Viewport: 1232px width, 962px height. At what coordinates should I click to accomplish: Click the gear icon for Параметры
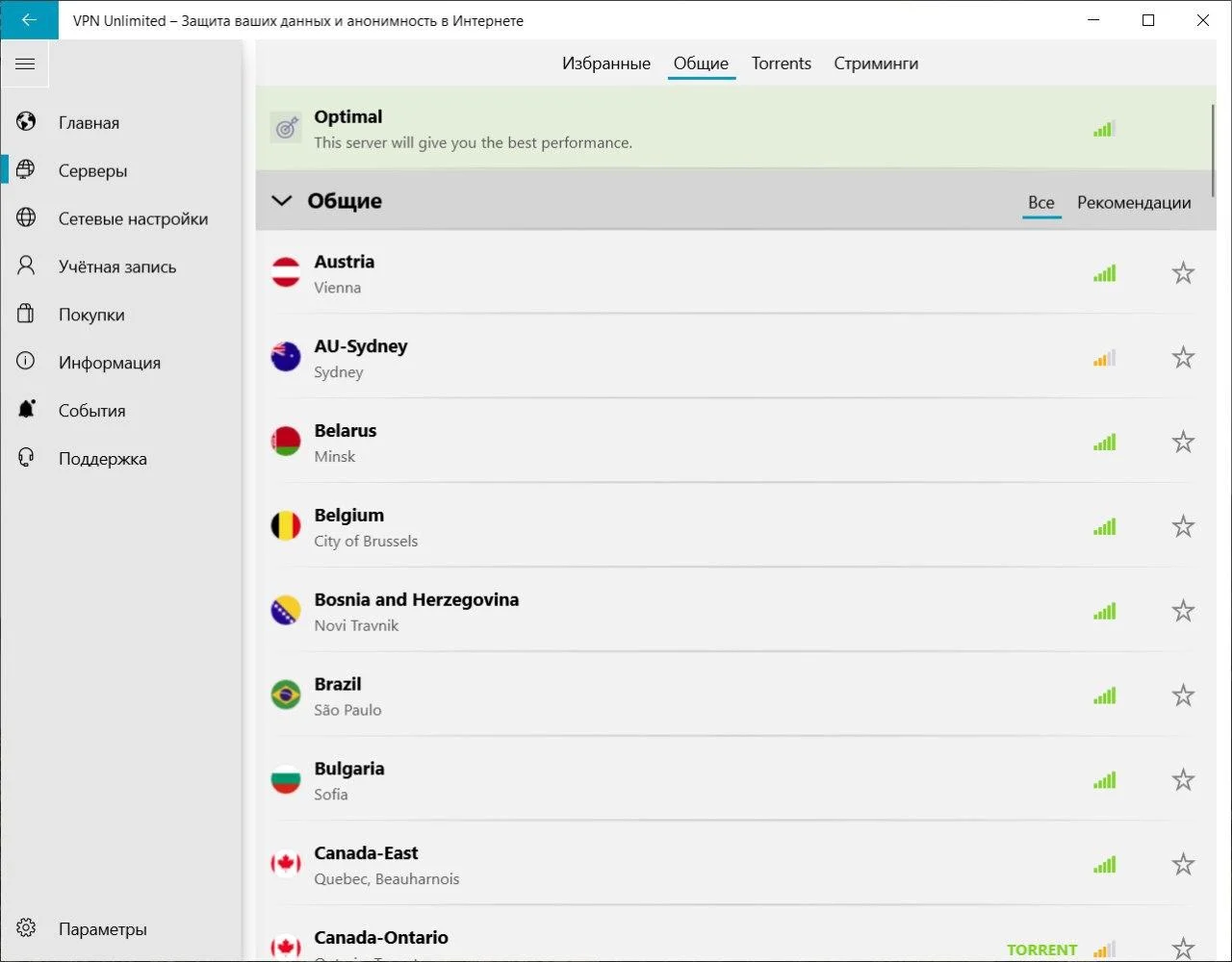(26, 928)
